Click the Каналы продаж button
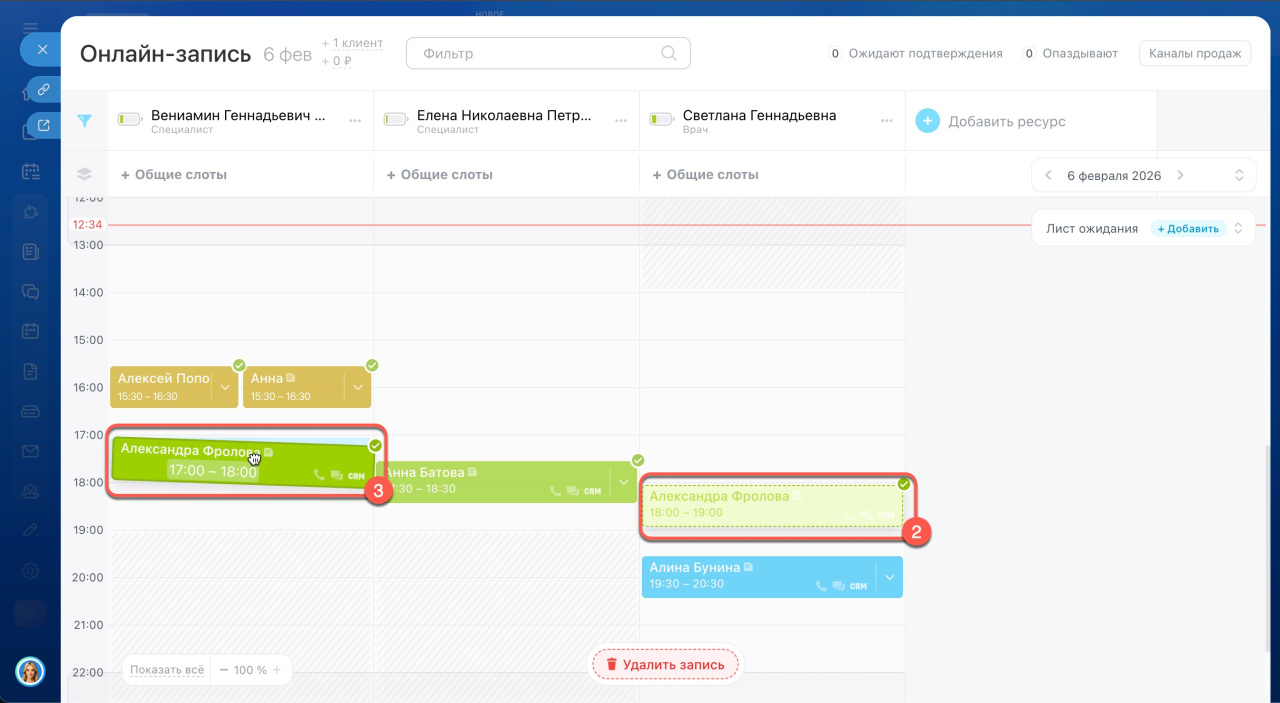This screenshot has width=1280, height=703. click(1195, 54)
